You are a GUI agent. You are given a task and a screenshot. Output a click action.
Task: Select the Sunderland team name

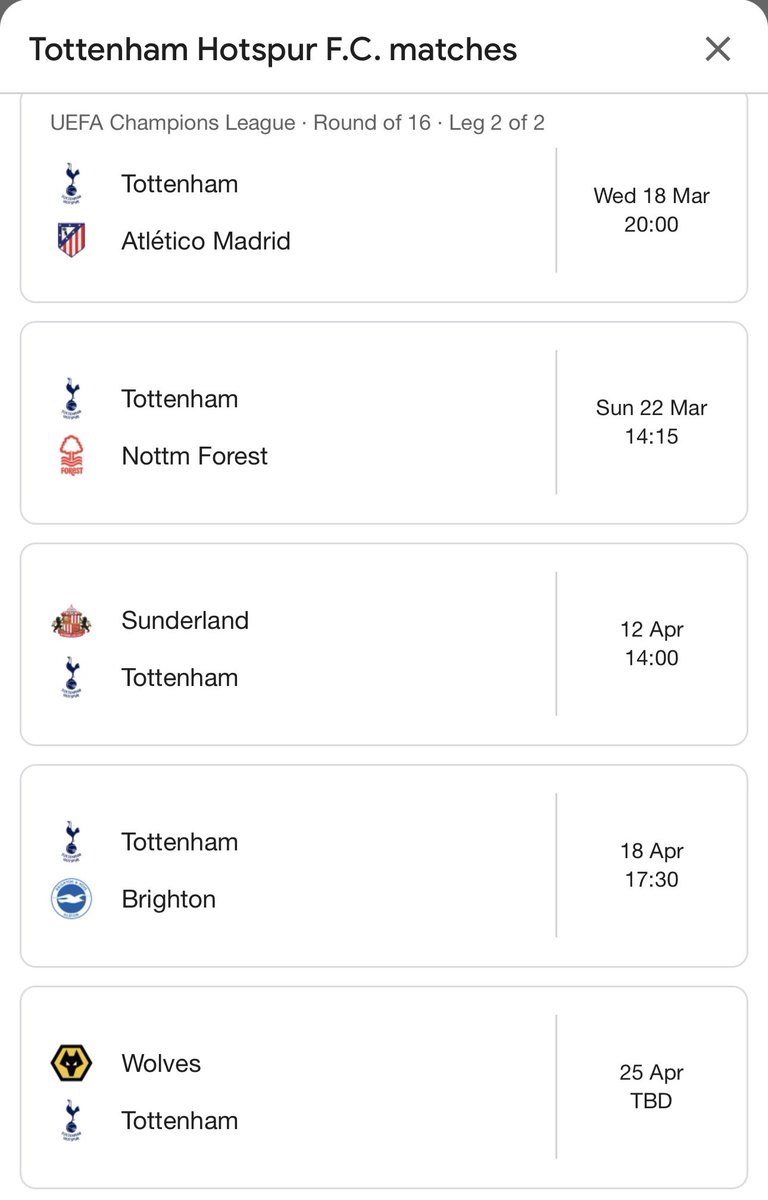point(185,620)
